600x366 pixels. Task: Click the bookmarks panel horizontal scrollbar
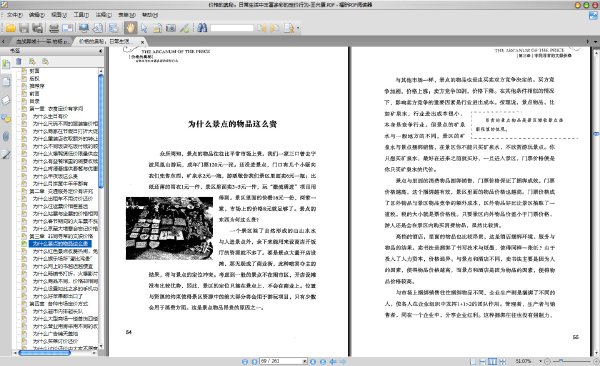point(45,353)
